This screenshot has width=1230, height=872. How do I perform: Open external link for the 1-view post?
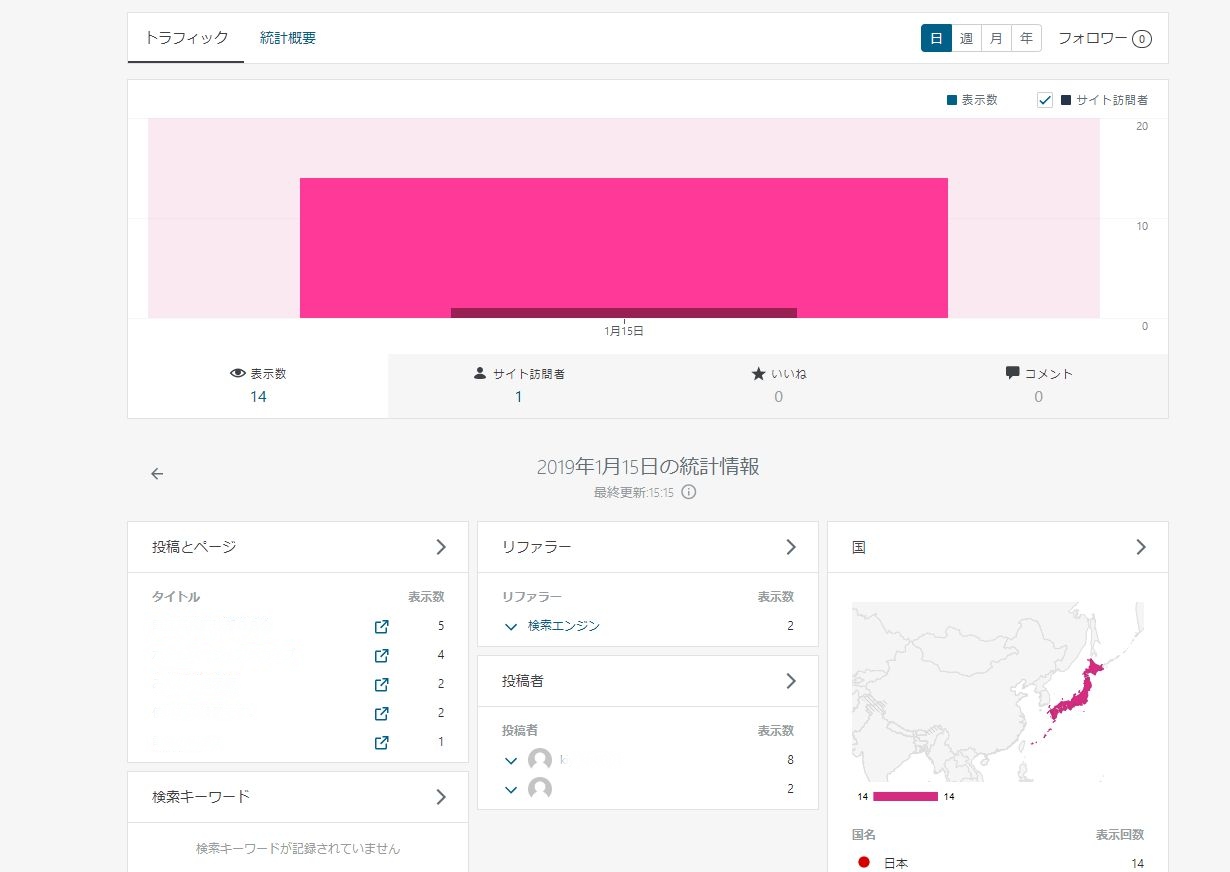[x=381, y=743]
